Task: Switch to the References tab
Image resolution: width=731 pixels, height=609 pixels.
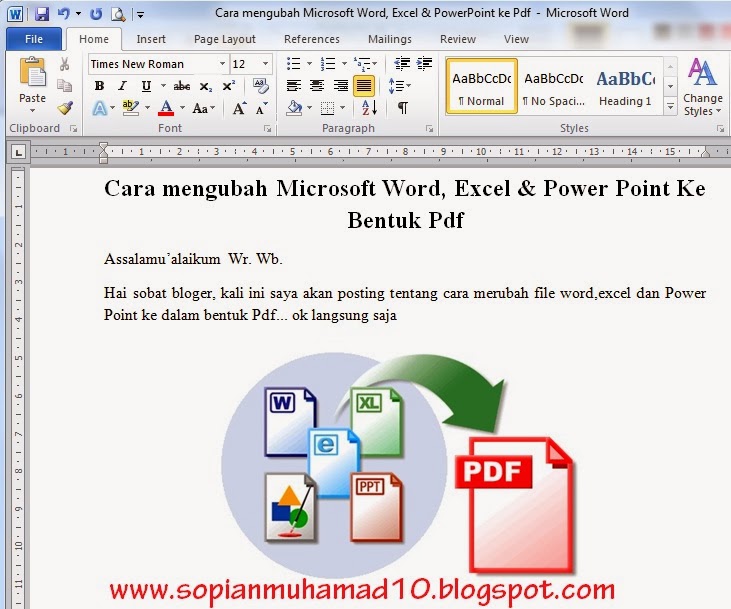Action: [312, 39]
